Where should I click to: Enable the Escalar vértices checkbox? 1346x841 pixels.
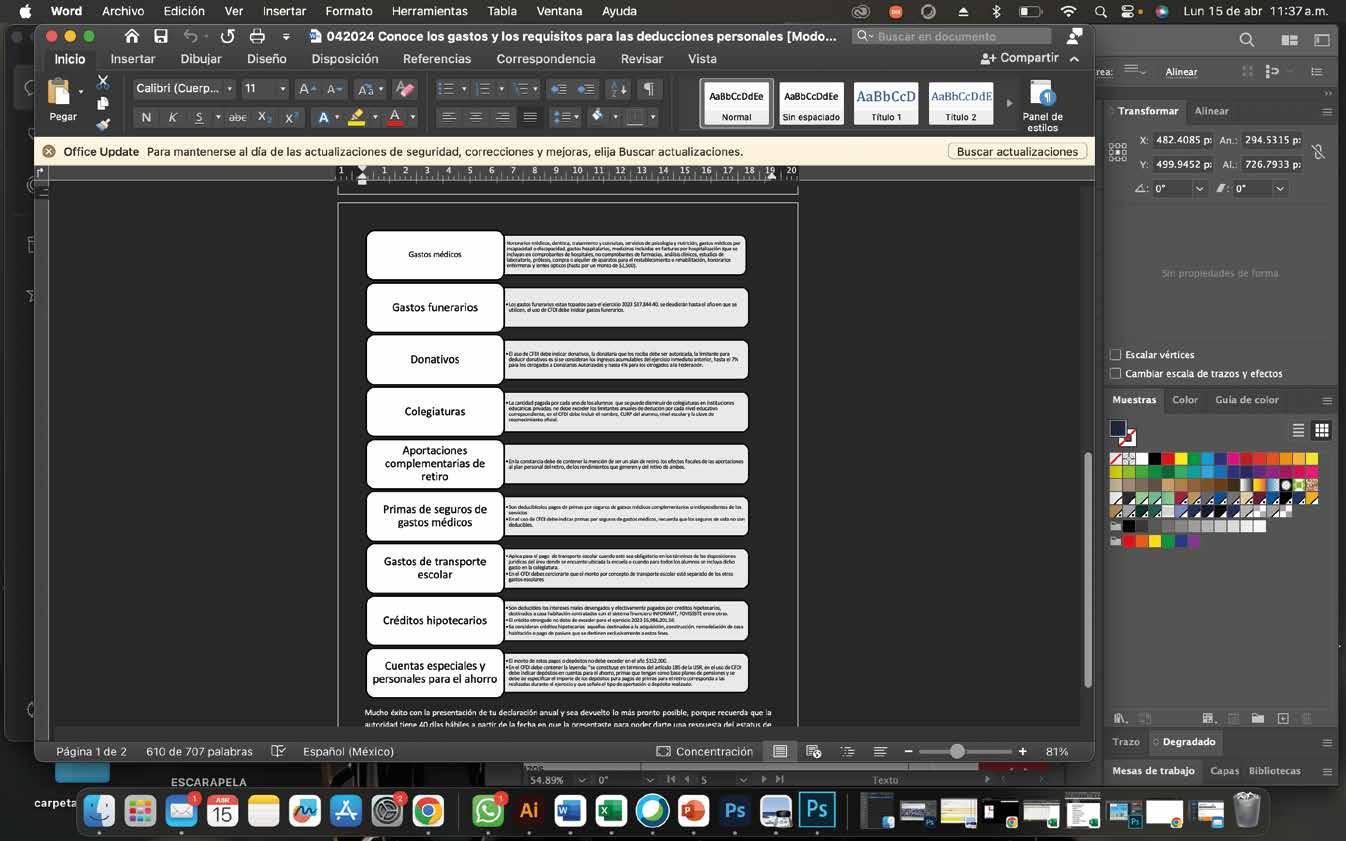coord(1116,354)
